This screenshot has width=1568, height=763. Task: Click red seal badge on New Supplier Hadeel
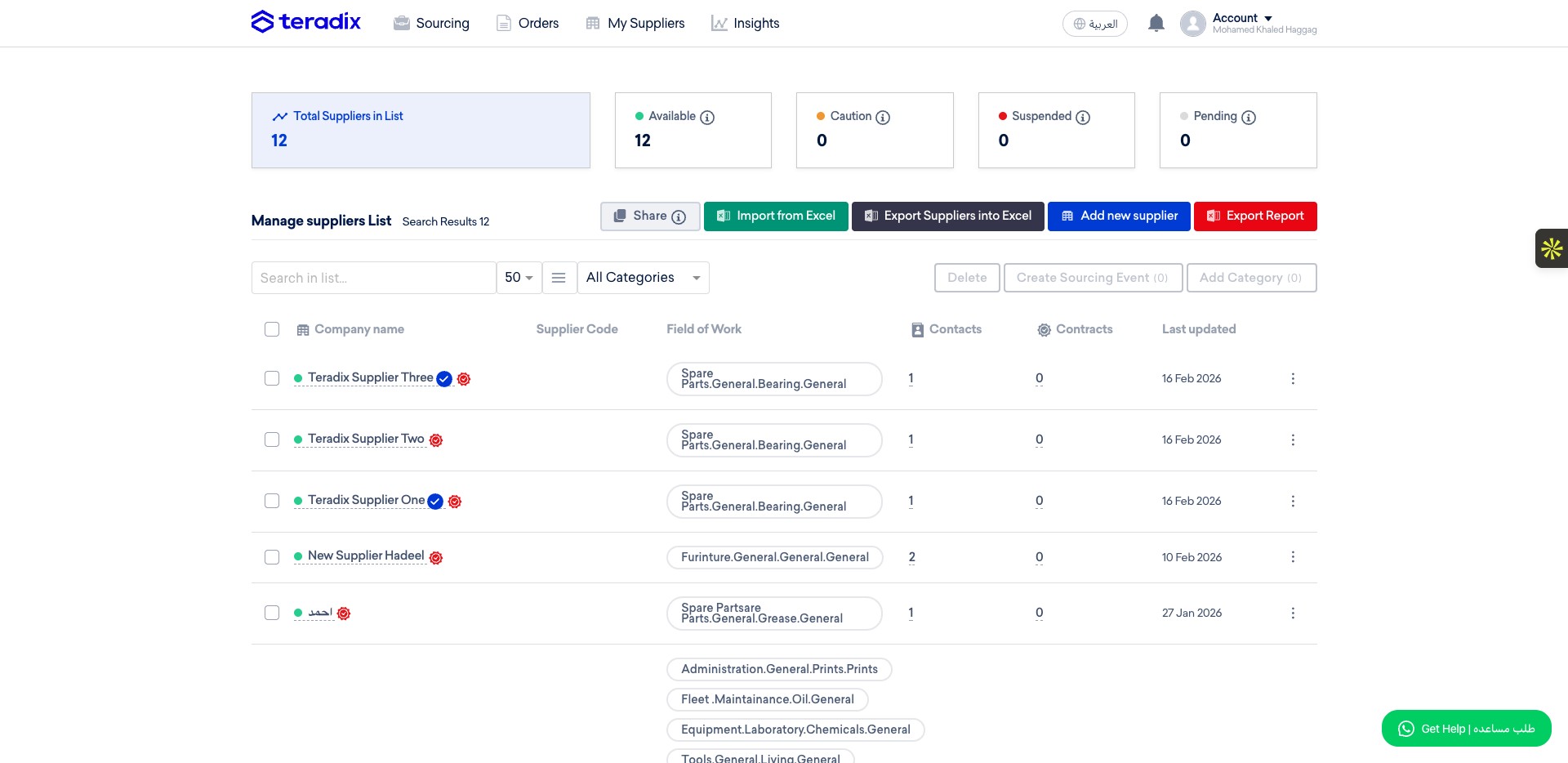436,558
